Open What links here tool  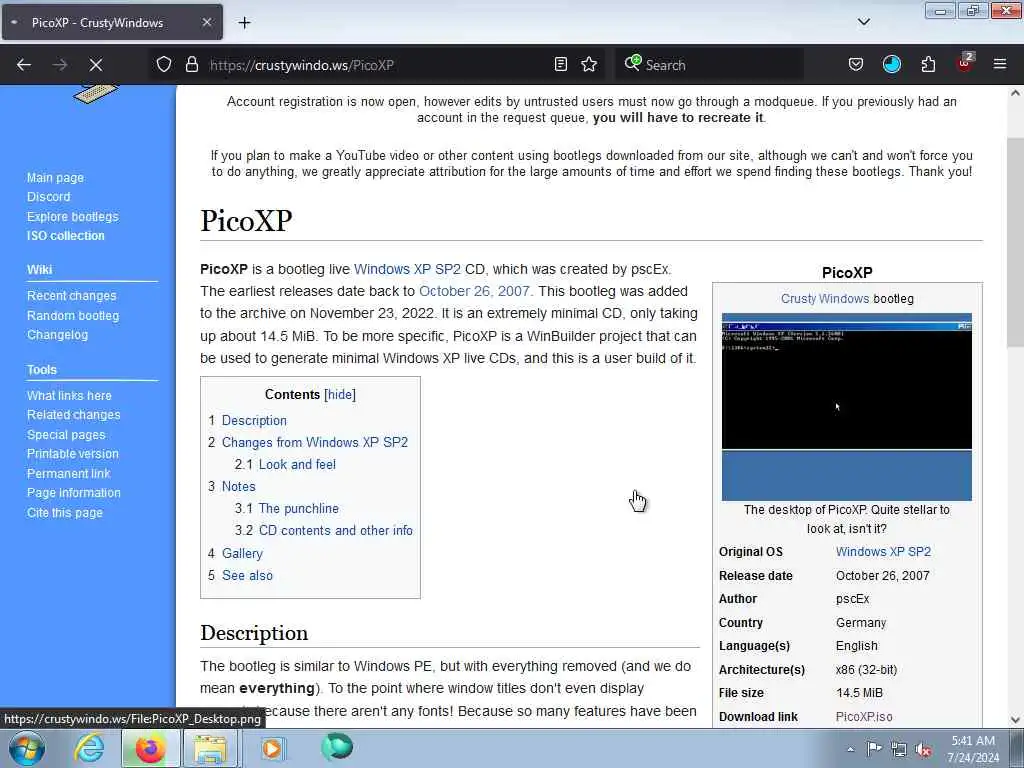point(69,395)
